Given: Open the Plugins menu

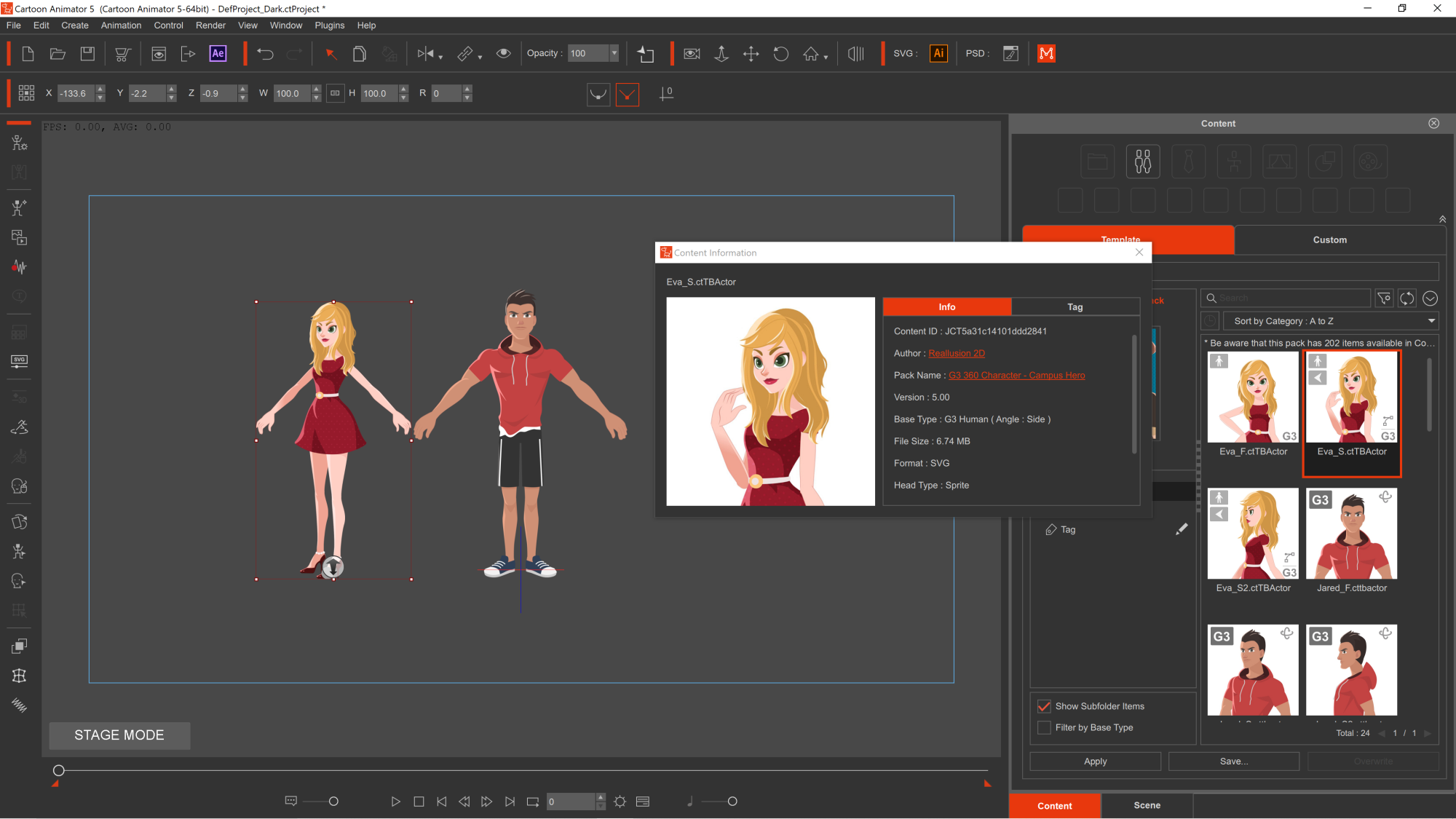Looking at the screenshot, I should pos(329,25).
